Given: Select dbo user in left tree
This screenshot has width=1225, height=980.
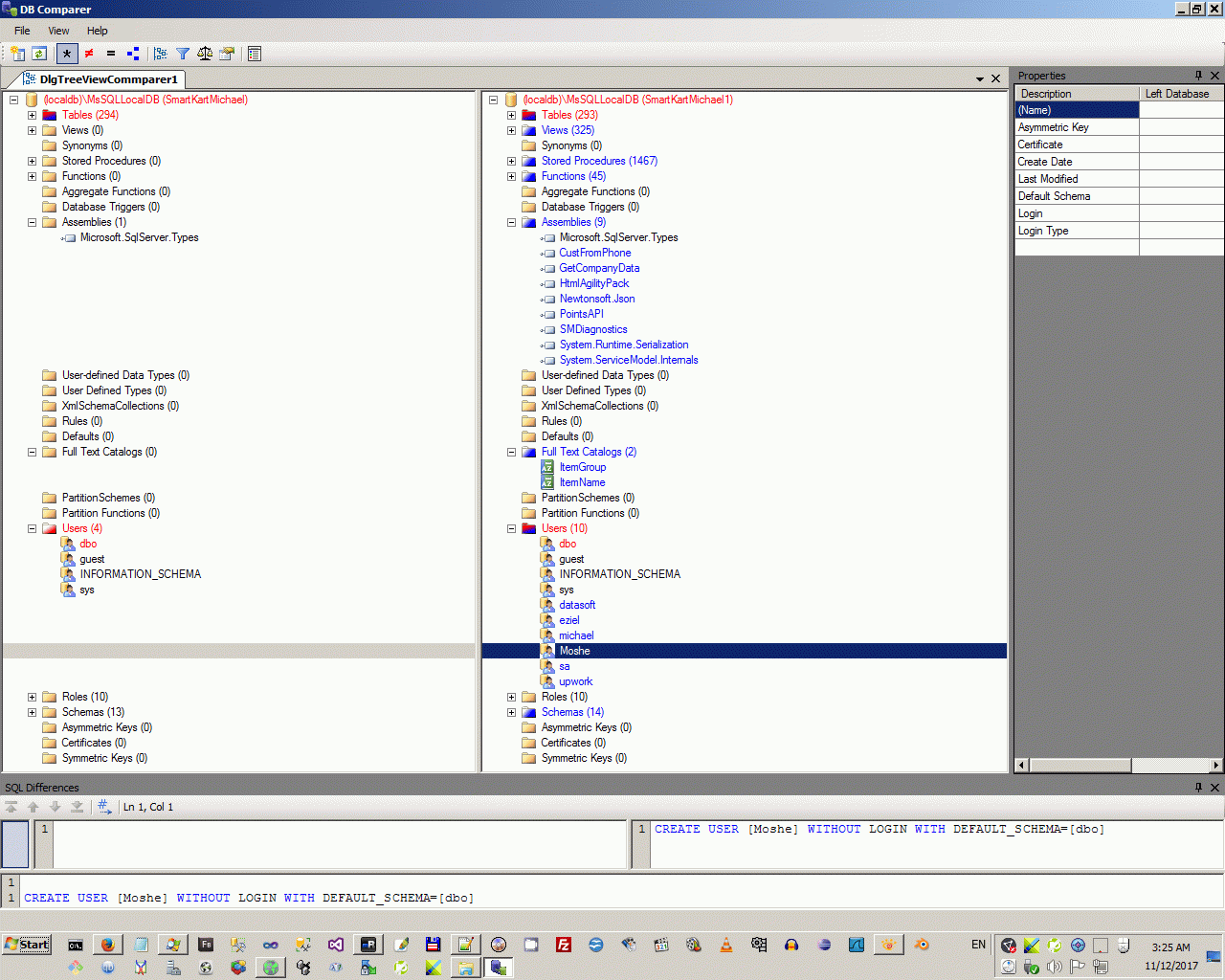Looking at the screenshot, I should click(x=88, y=544).
